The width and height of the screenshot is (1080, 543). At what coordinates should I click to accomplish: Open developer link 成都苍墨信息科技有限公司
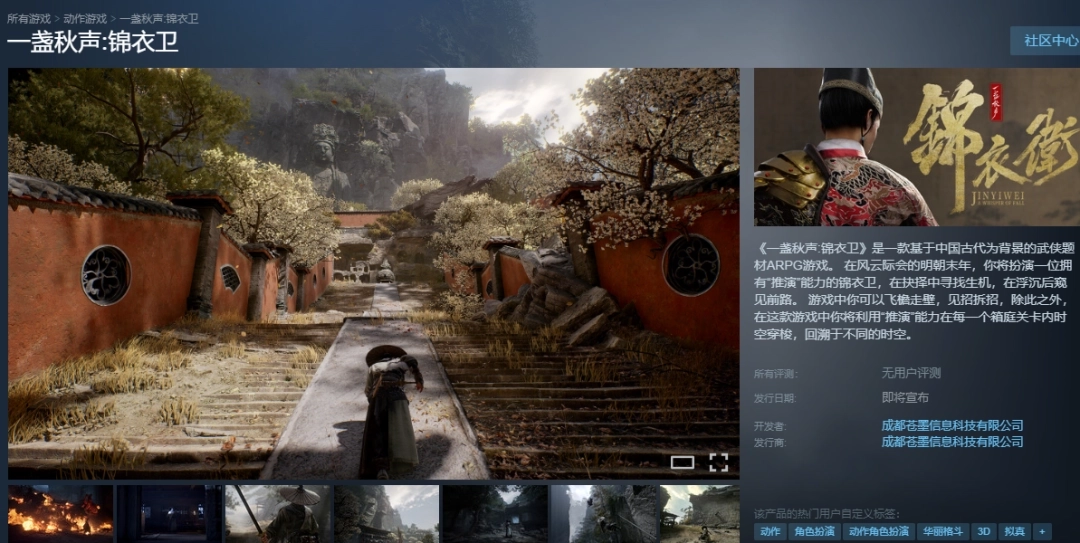(x=952, y=425)
